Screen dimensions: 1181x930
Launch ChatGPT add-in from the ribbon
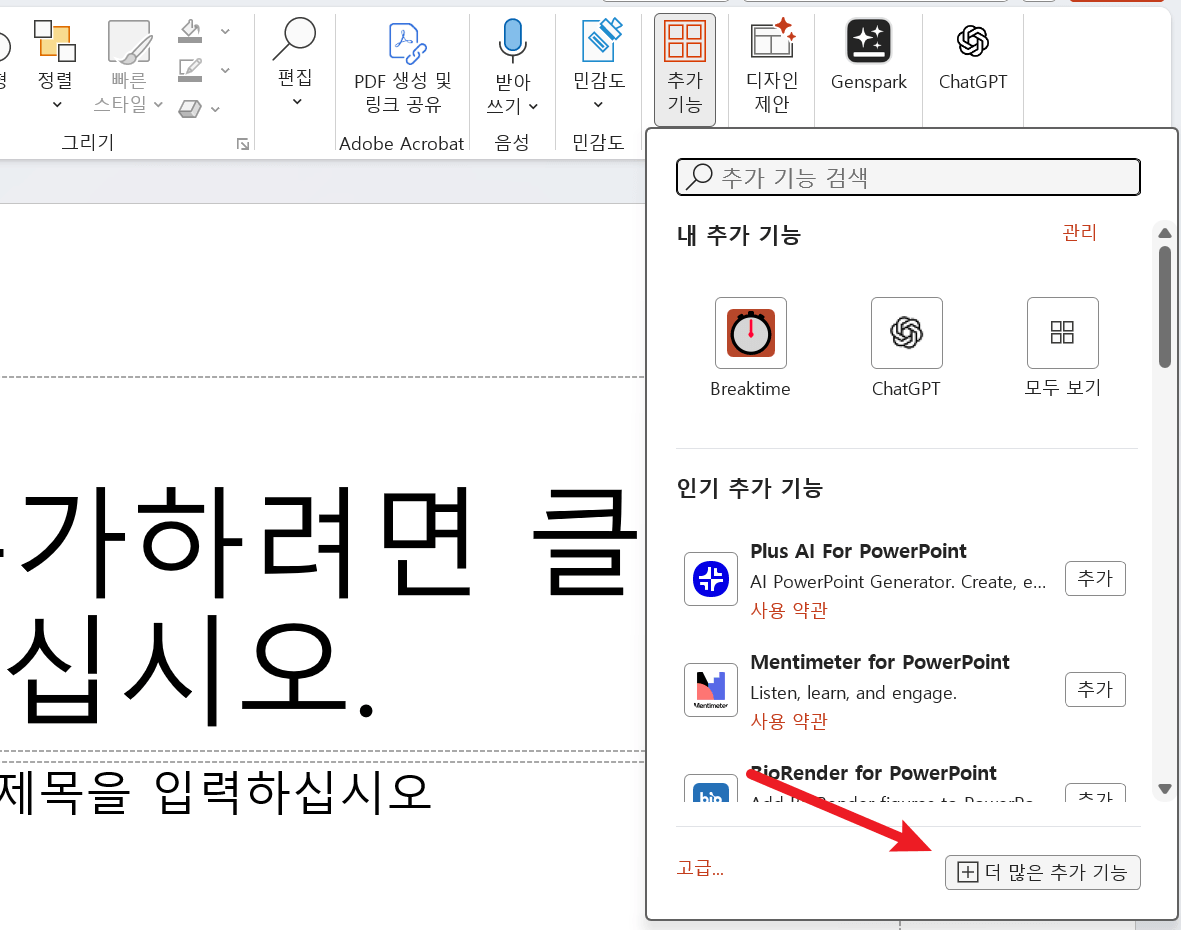(x=972, y=56)
